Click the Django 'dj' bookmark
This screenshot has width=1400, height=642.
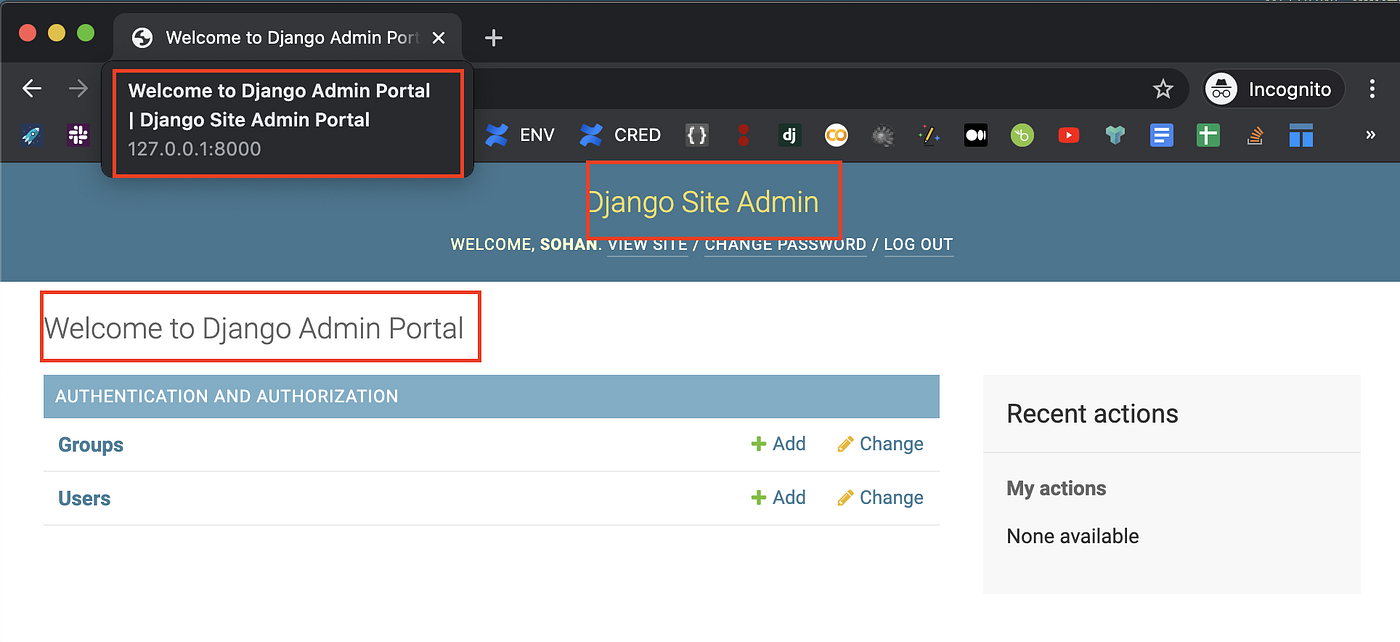click(x=789, y=135)
